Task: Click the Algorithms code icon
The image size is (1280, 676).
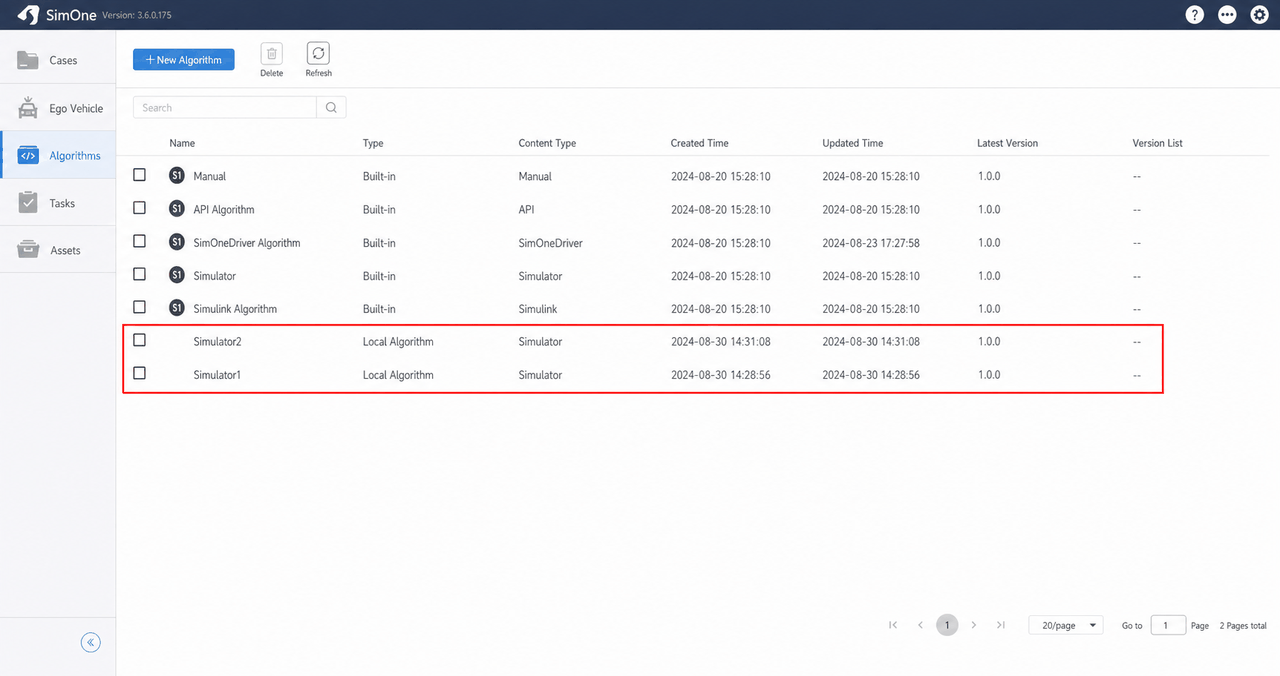Action: (28, 156)
